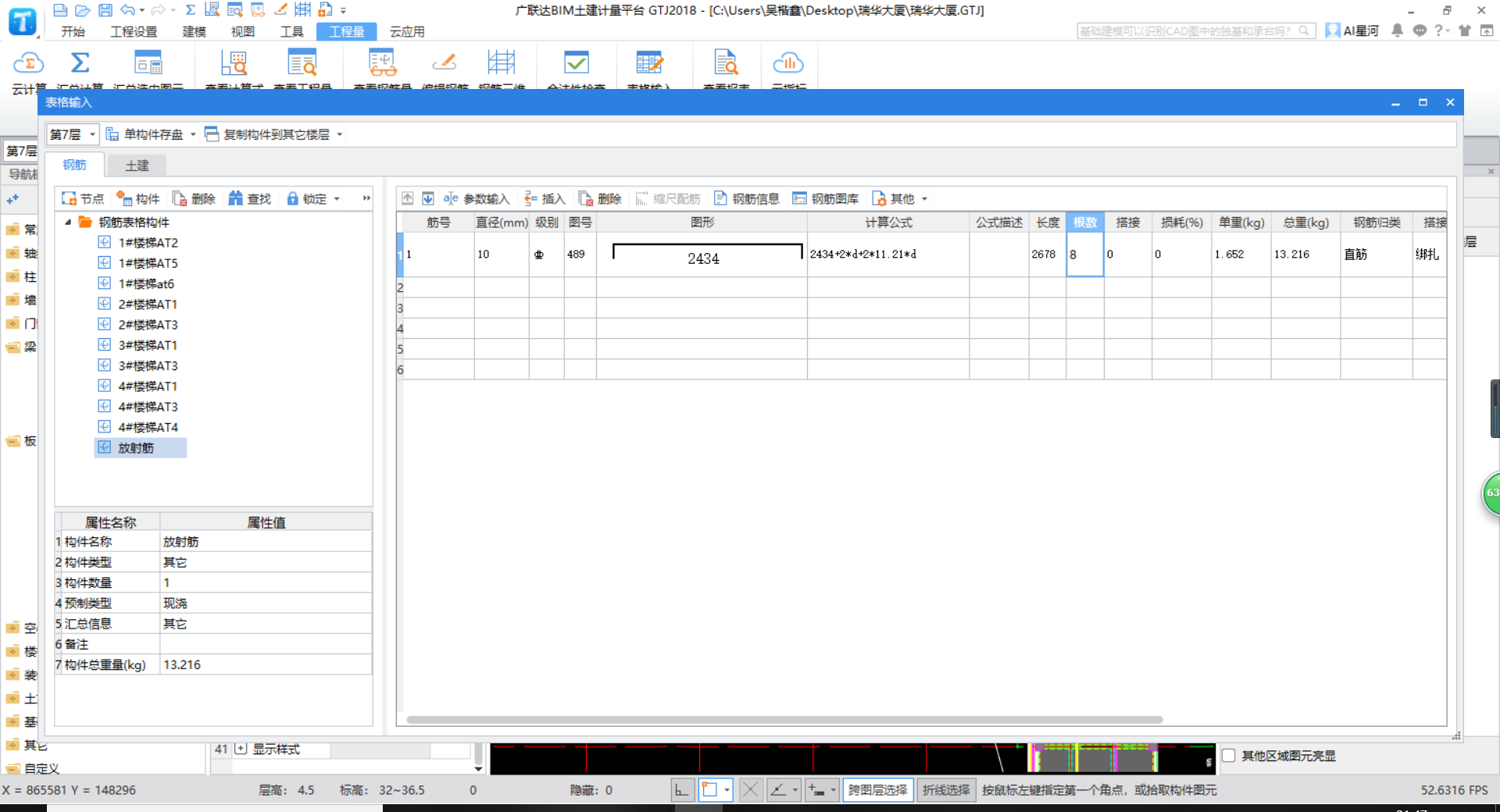Screen dimensions: 1500x812
Task: Click the rebar table horizontal scrollbar
Action: coord(784,720)
